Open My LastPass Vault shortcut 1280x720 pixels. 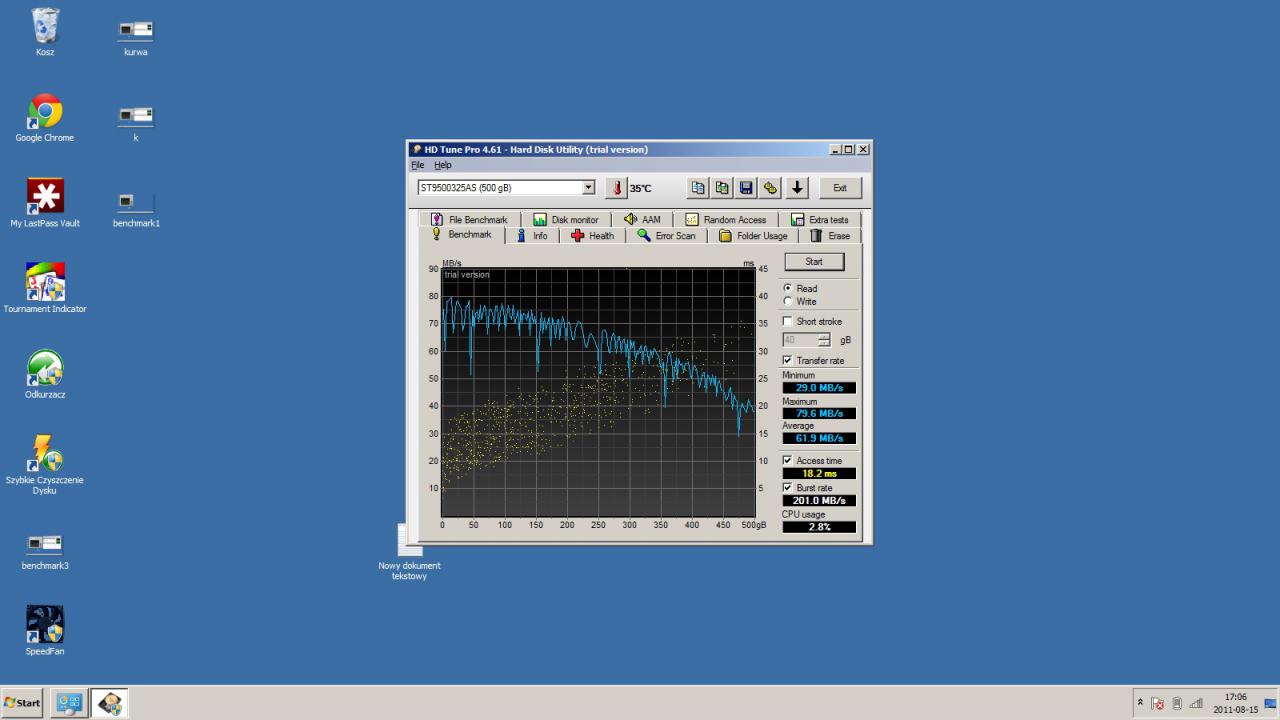(x=45, y=203)
